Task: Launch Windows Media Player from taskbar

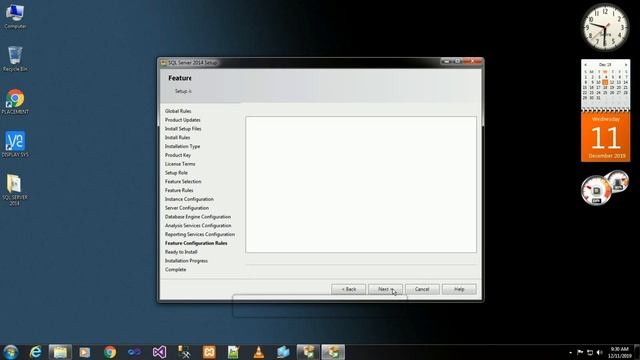Action: point(84,352)
